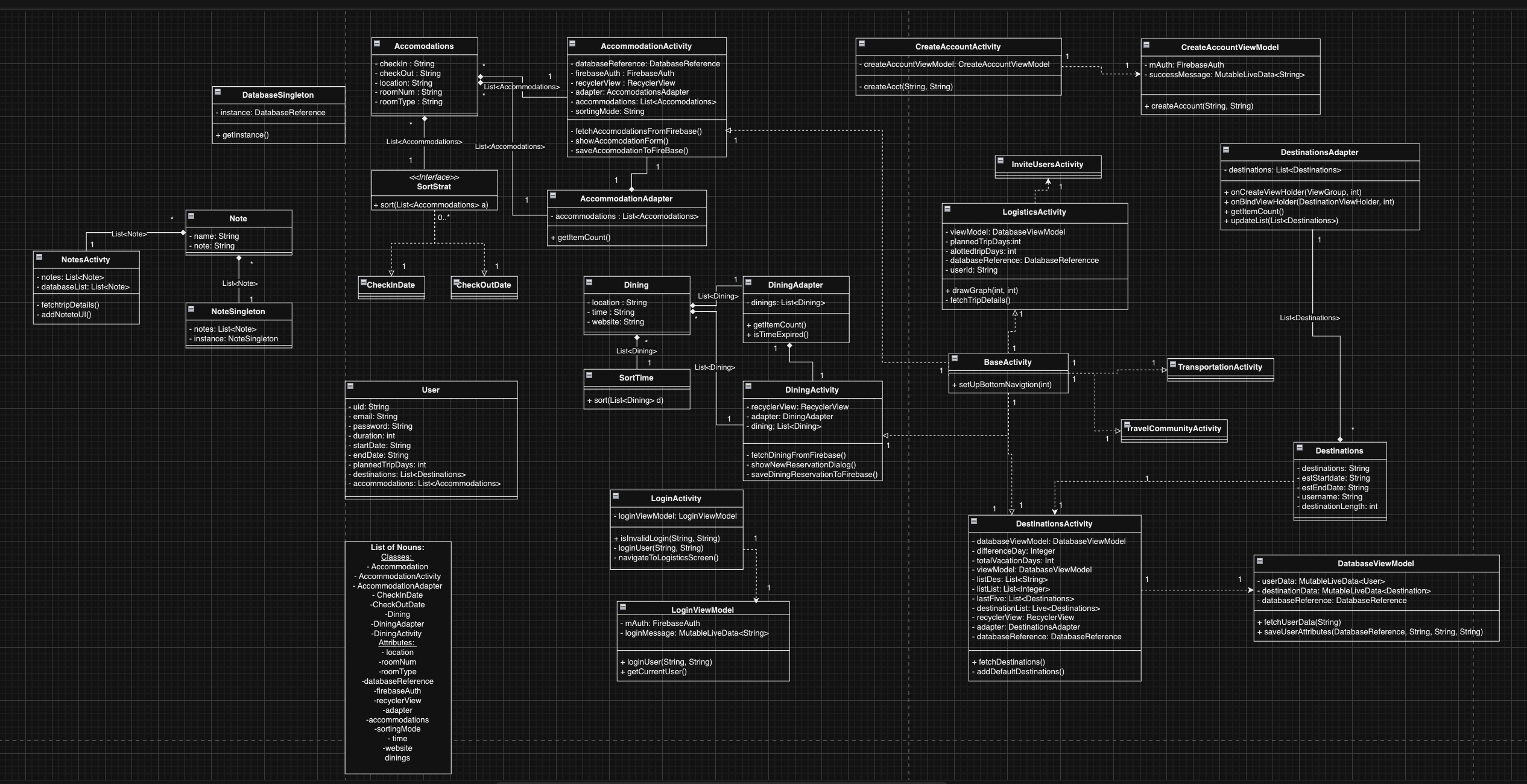1527x784 pixels.
Task: Select the InviteUsersActivity class title
Action: pyautogui.click(x=1047, y=164)
